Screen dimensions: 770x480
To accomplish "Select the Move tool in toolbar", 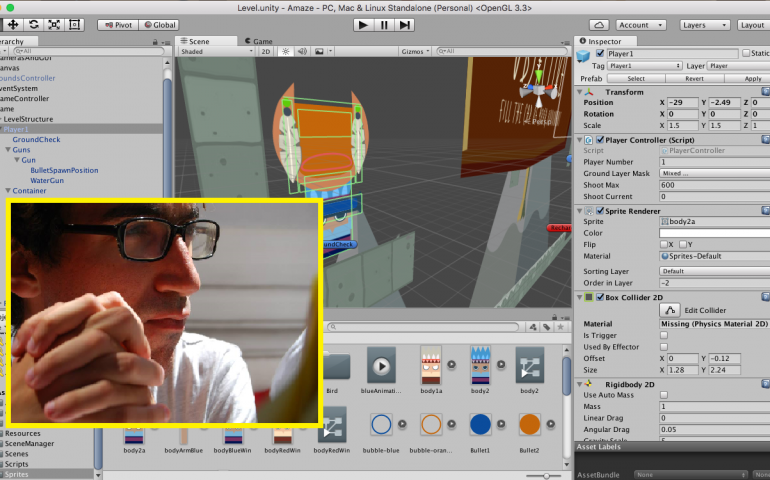I will point(13,25).
